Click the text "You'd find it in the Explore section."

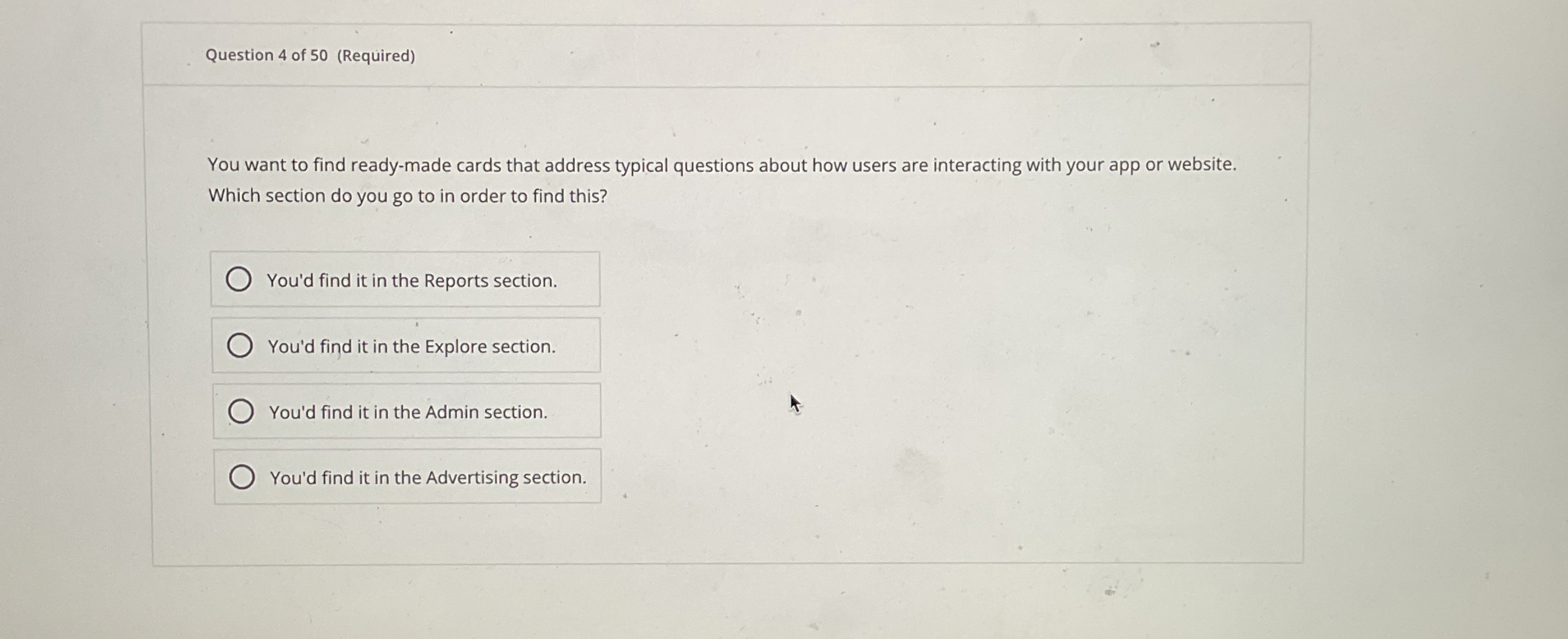coord(410,347)
